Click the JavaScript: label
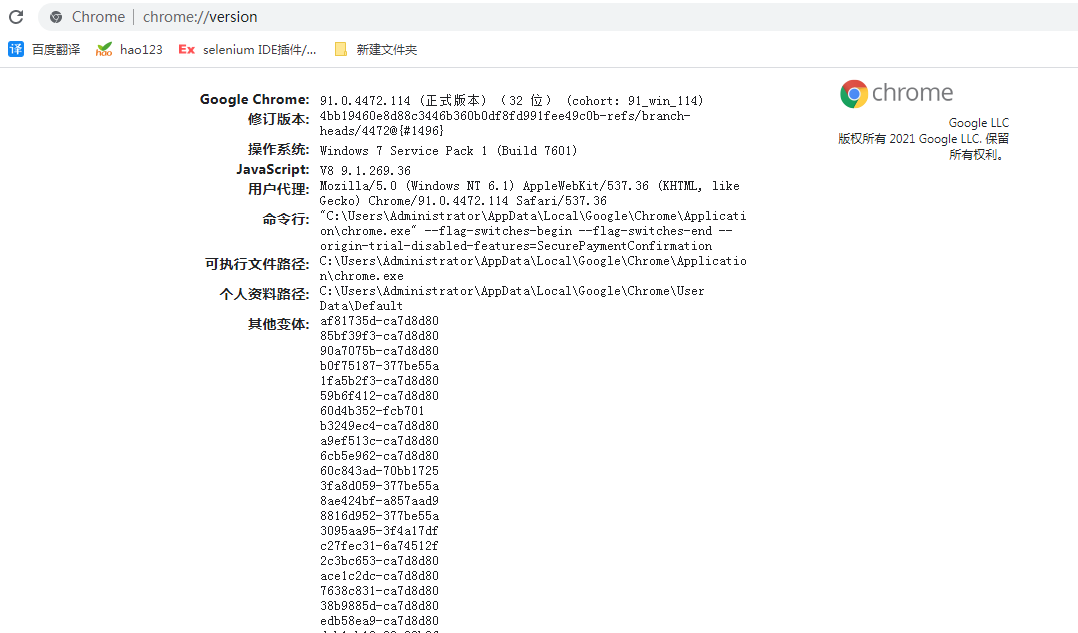 (273, 169)
